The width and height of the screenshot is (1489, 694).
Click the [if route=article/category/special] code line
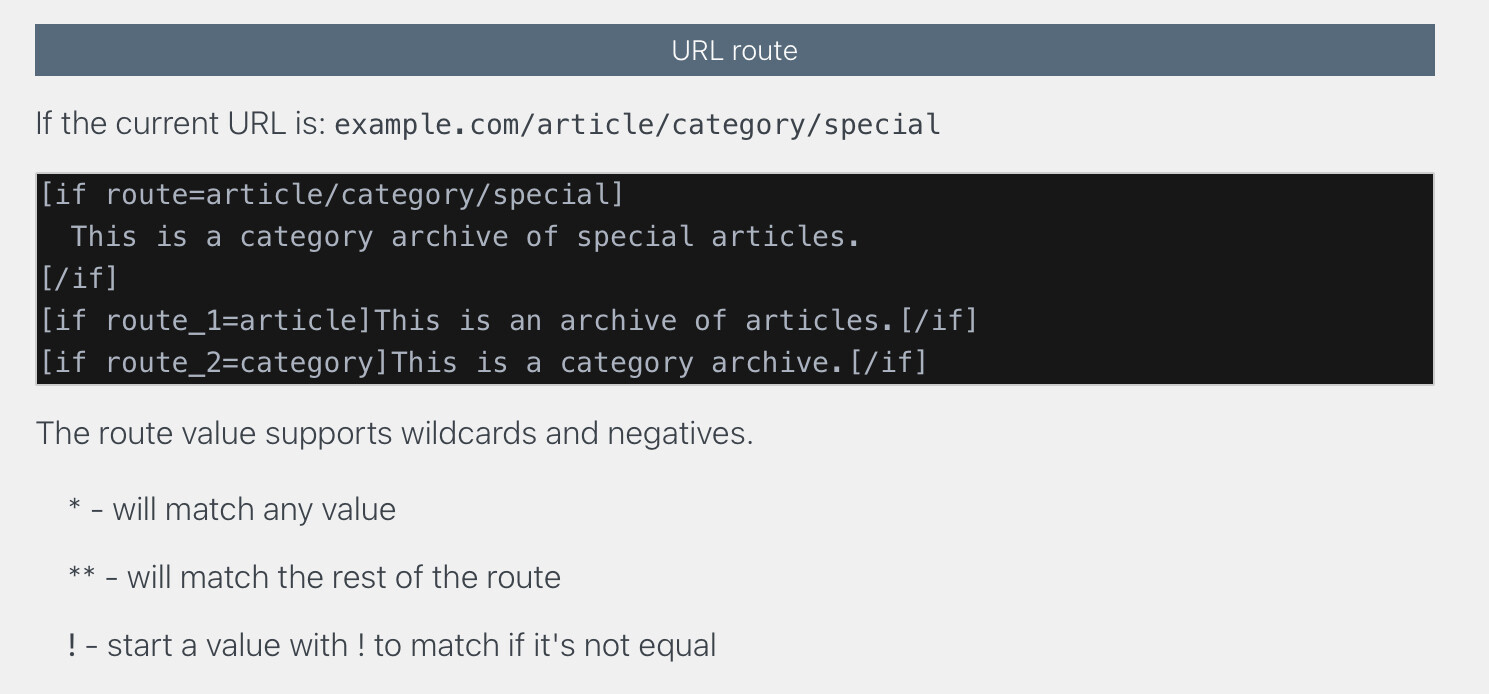(332, 194)
